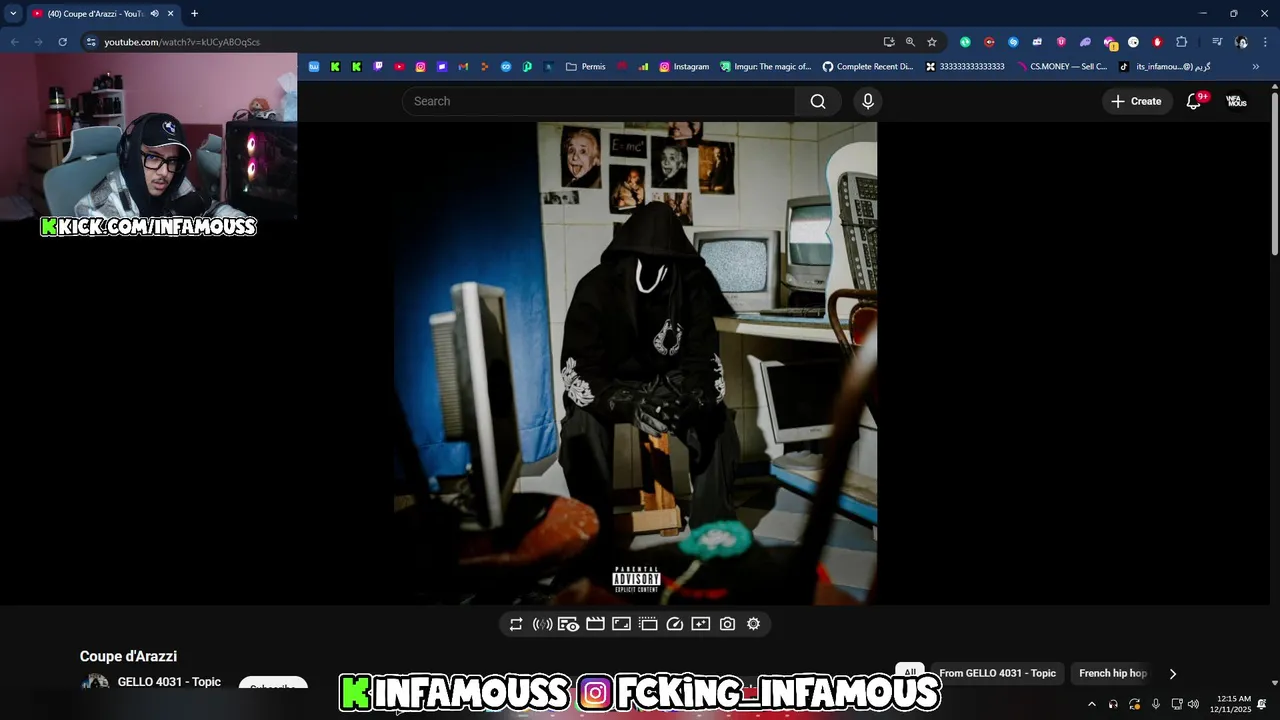Image resolution: width=1280 pixels, height=720 pixels.
Task: Take a screenshot with the camera icon
Action: click(727, 624)
